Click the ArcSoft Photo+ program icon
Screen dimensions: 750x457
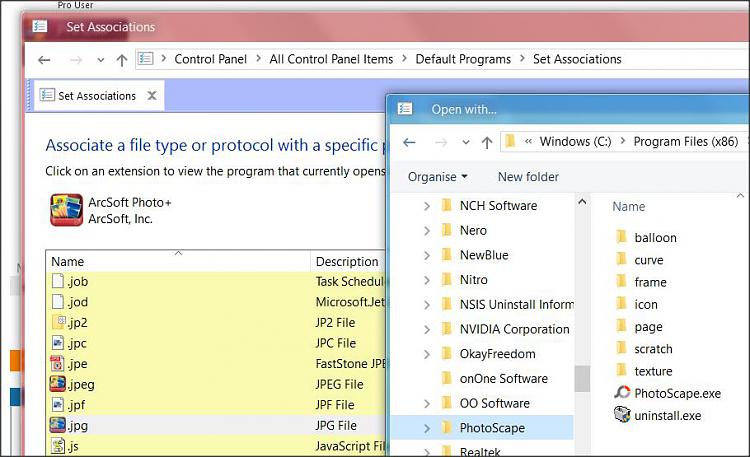(66, 210)
